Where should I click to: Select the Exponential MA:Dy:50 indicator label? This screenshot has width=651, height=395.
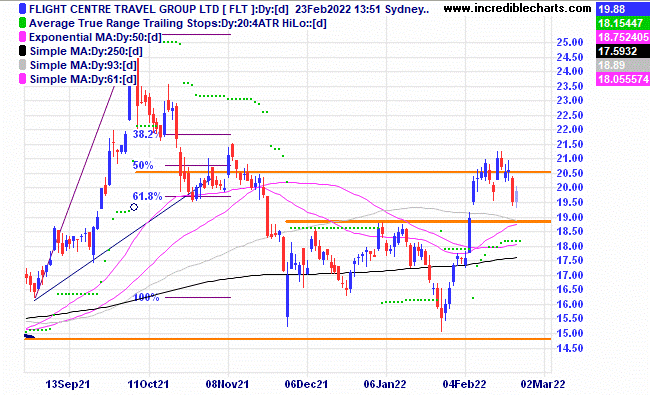(95, 37)
